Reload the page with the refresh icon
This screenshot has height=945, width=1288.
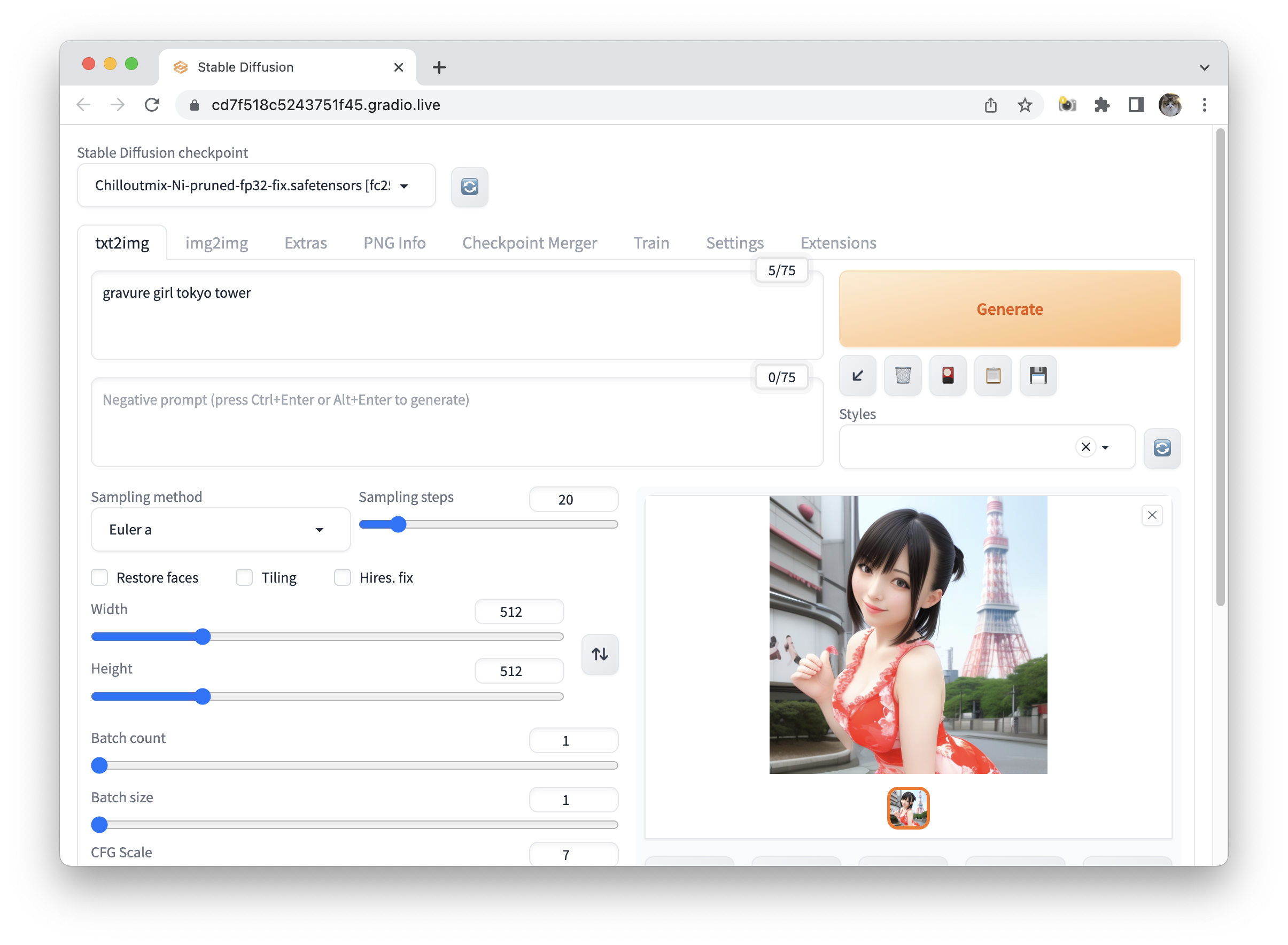click(x=152, y=105)
